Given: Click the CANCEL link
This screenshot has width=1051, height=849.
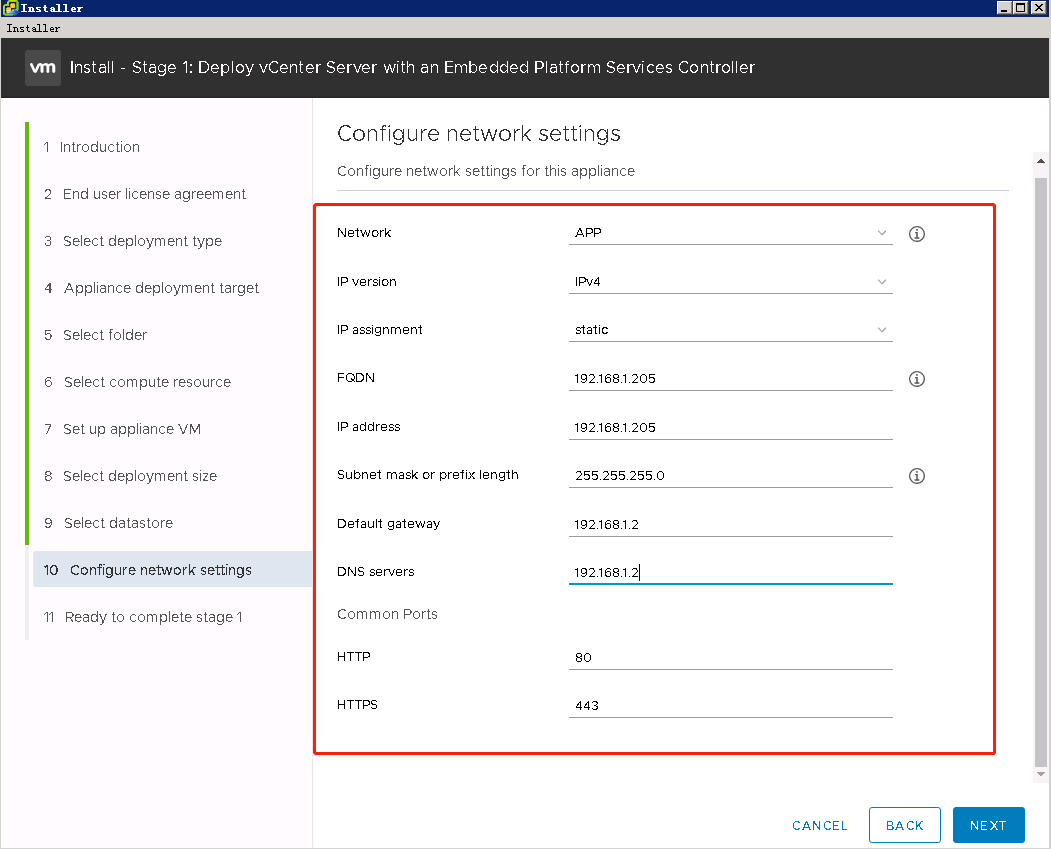Looking at the screenshot, I should coord(819,825).
